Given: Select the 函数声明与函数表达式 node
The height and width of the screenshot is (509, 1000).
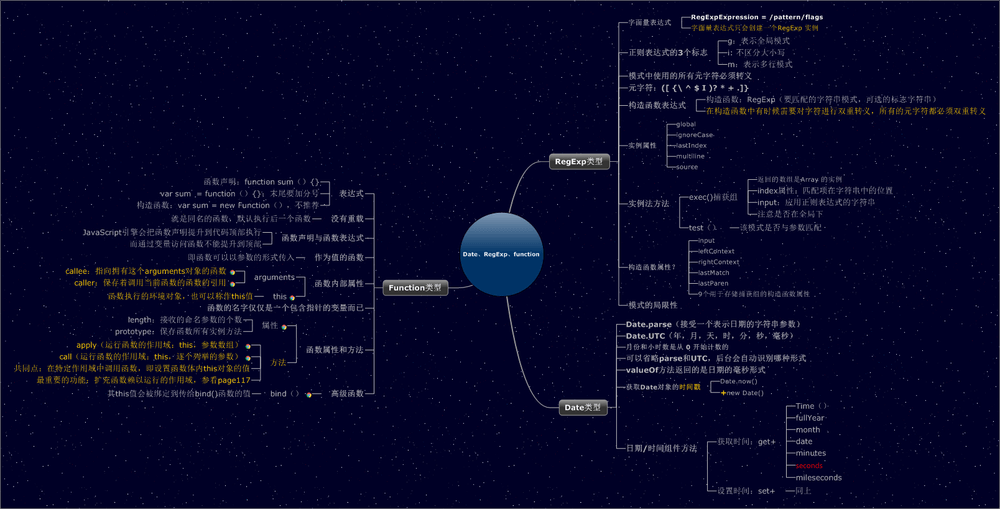Looking at the screenshot, I should tap(323, 238).
